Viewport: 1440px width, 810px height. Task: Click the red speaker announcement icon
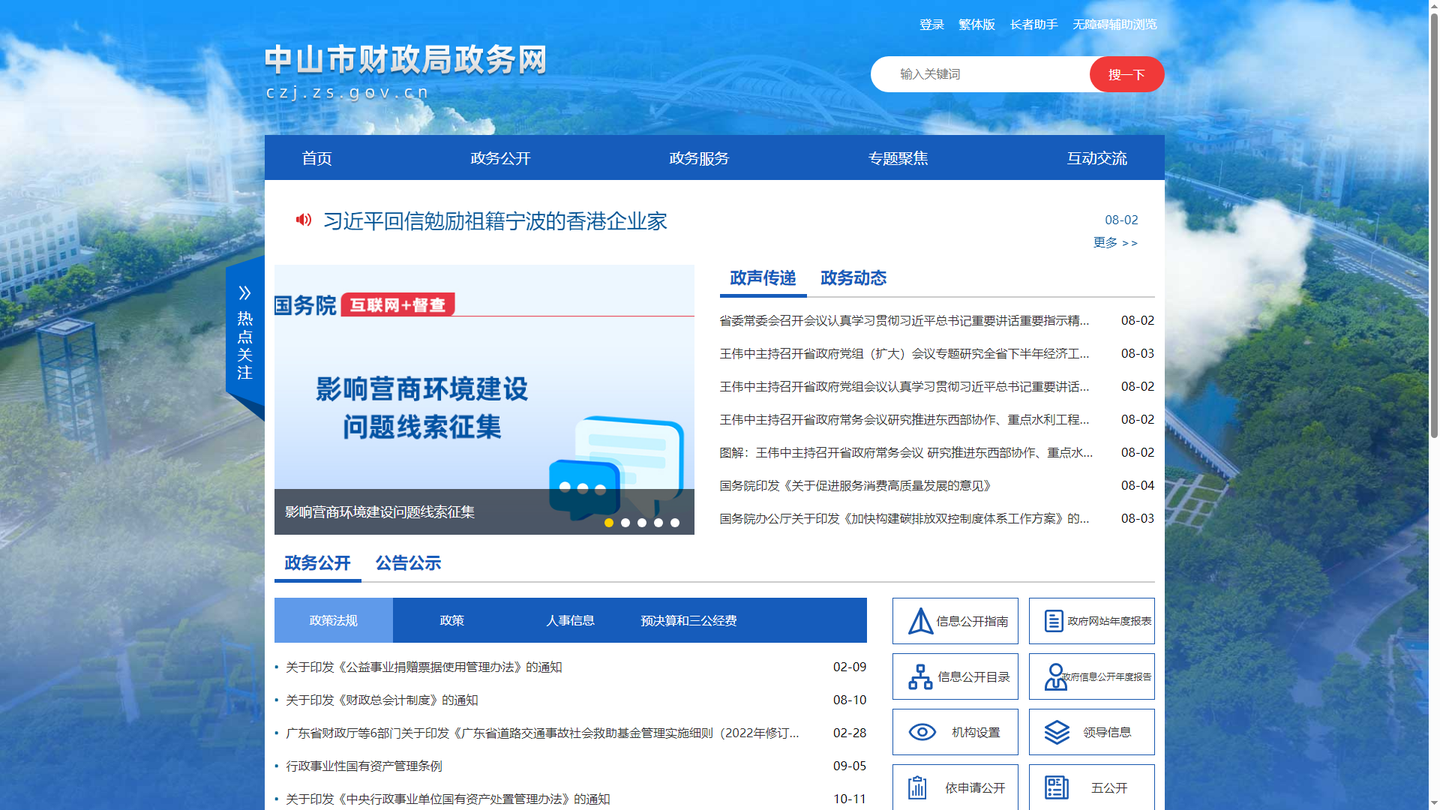303,220
